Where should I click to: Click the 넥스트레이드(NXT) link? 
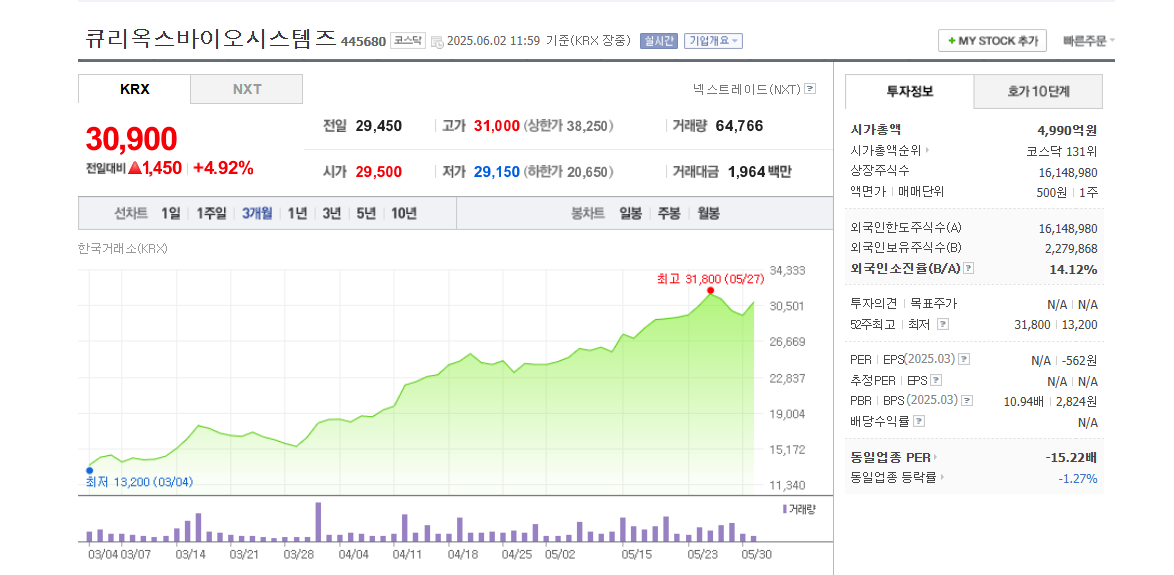[x=747, y=89]
